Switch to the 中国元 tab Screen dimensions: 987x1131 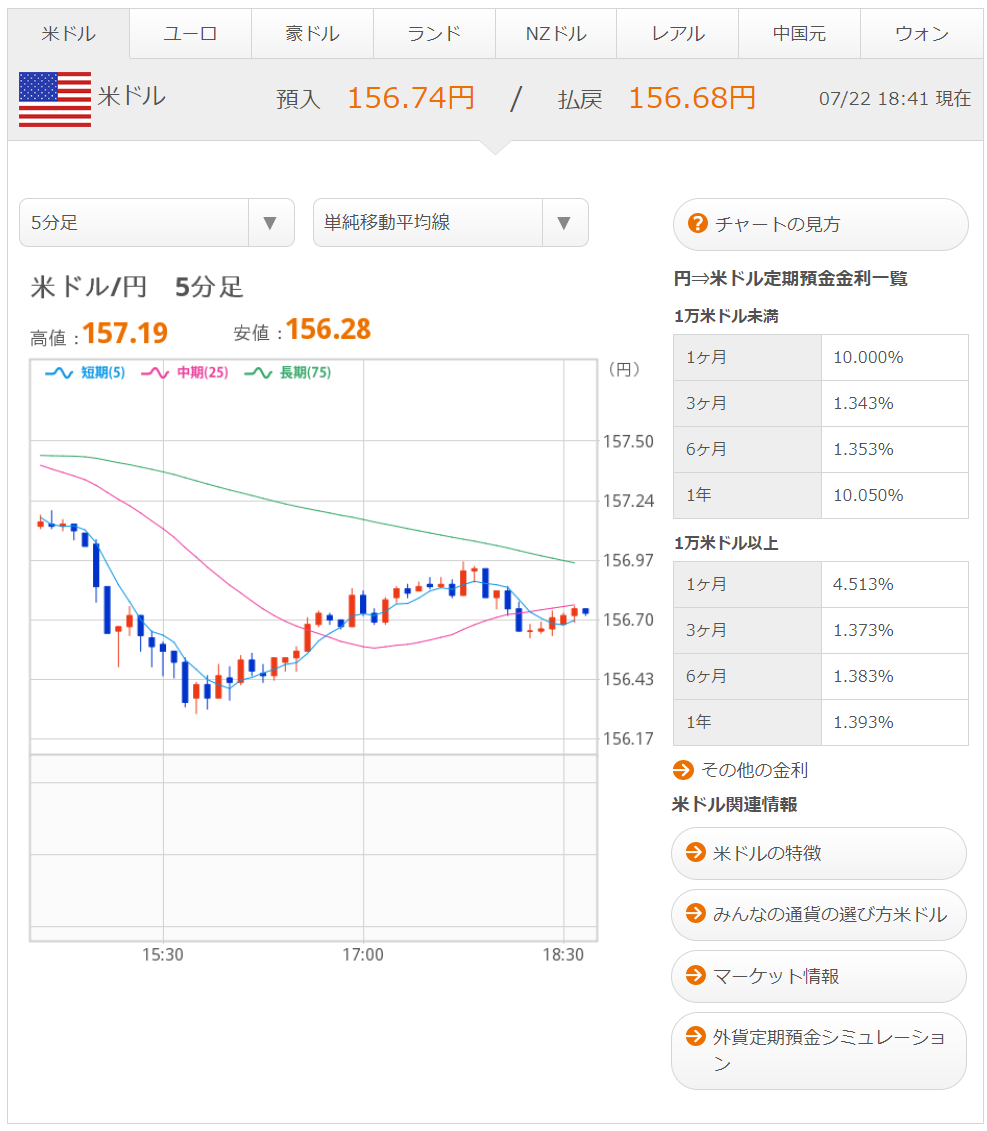coord(799,34)
